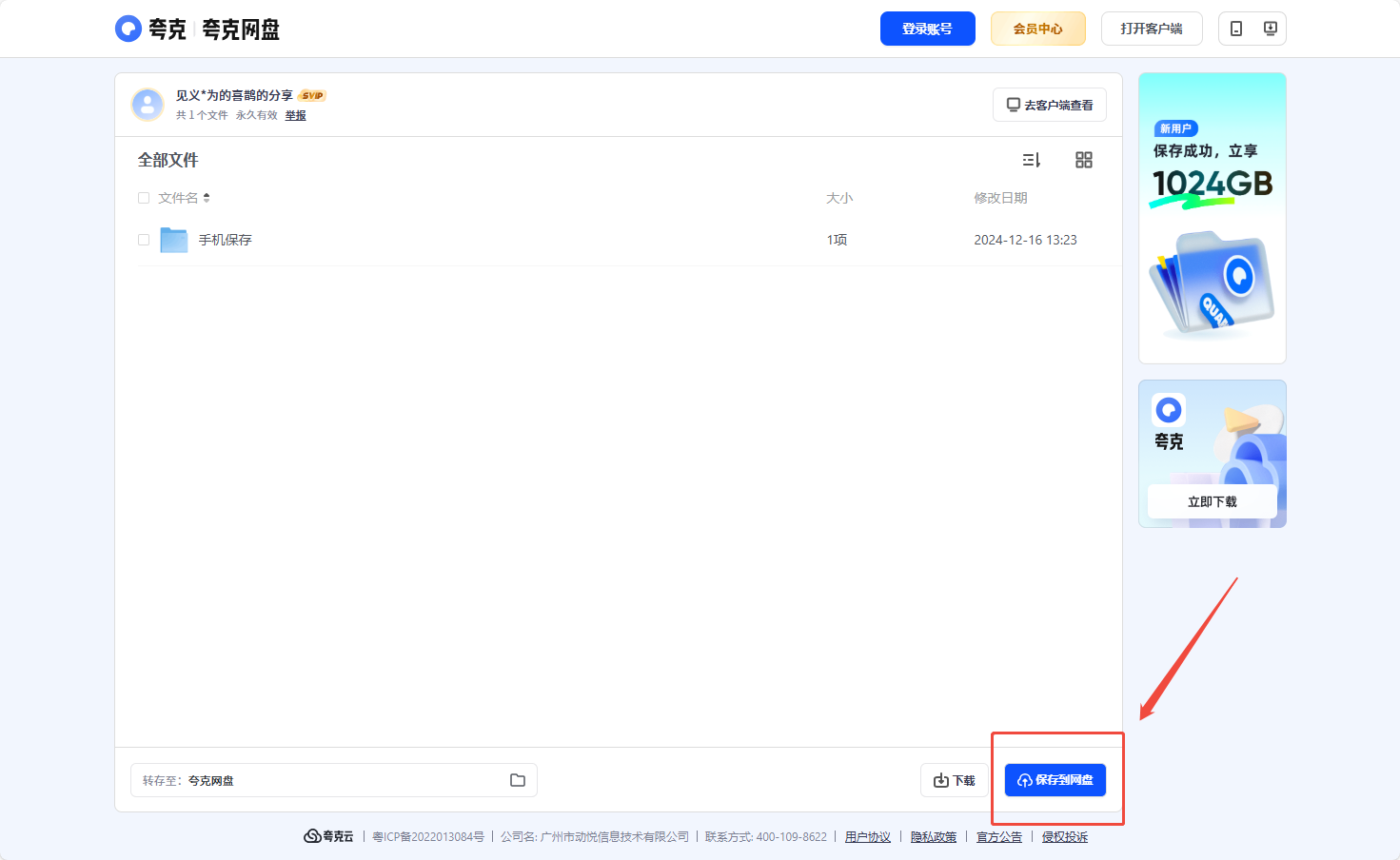Switch to grid view icon
The height and width of the screenshot is (860, 1400).
click(x=1084, y=160)
